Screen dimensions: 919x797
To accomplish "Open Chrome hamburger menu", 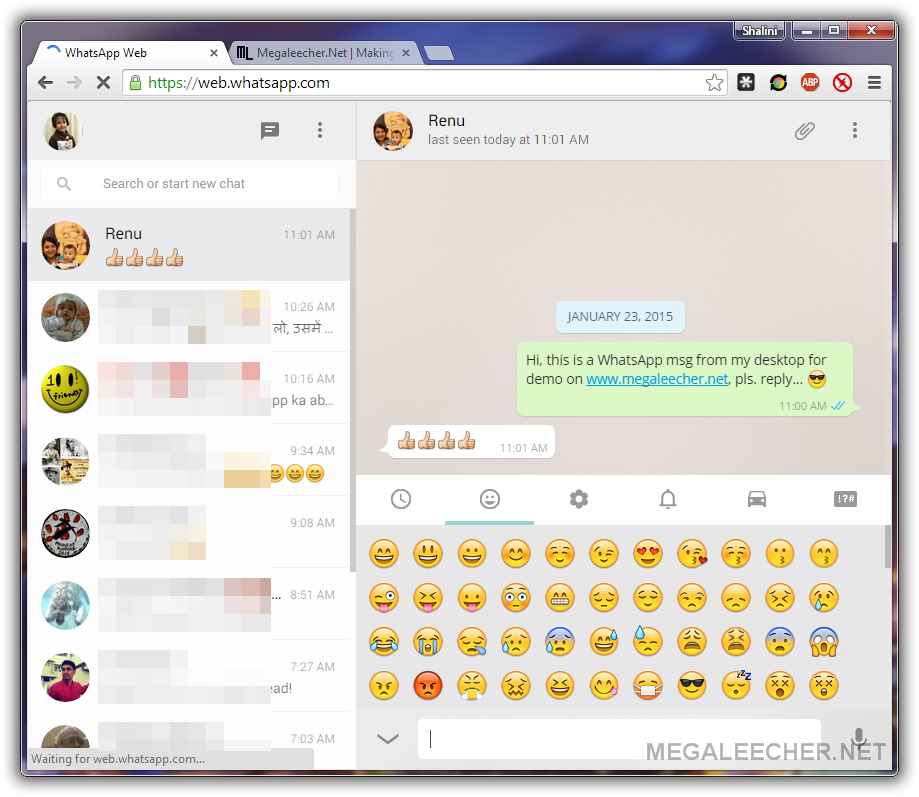I will (x=874, y=83).
